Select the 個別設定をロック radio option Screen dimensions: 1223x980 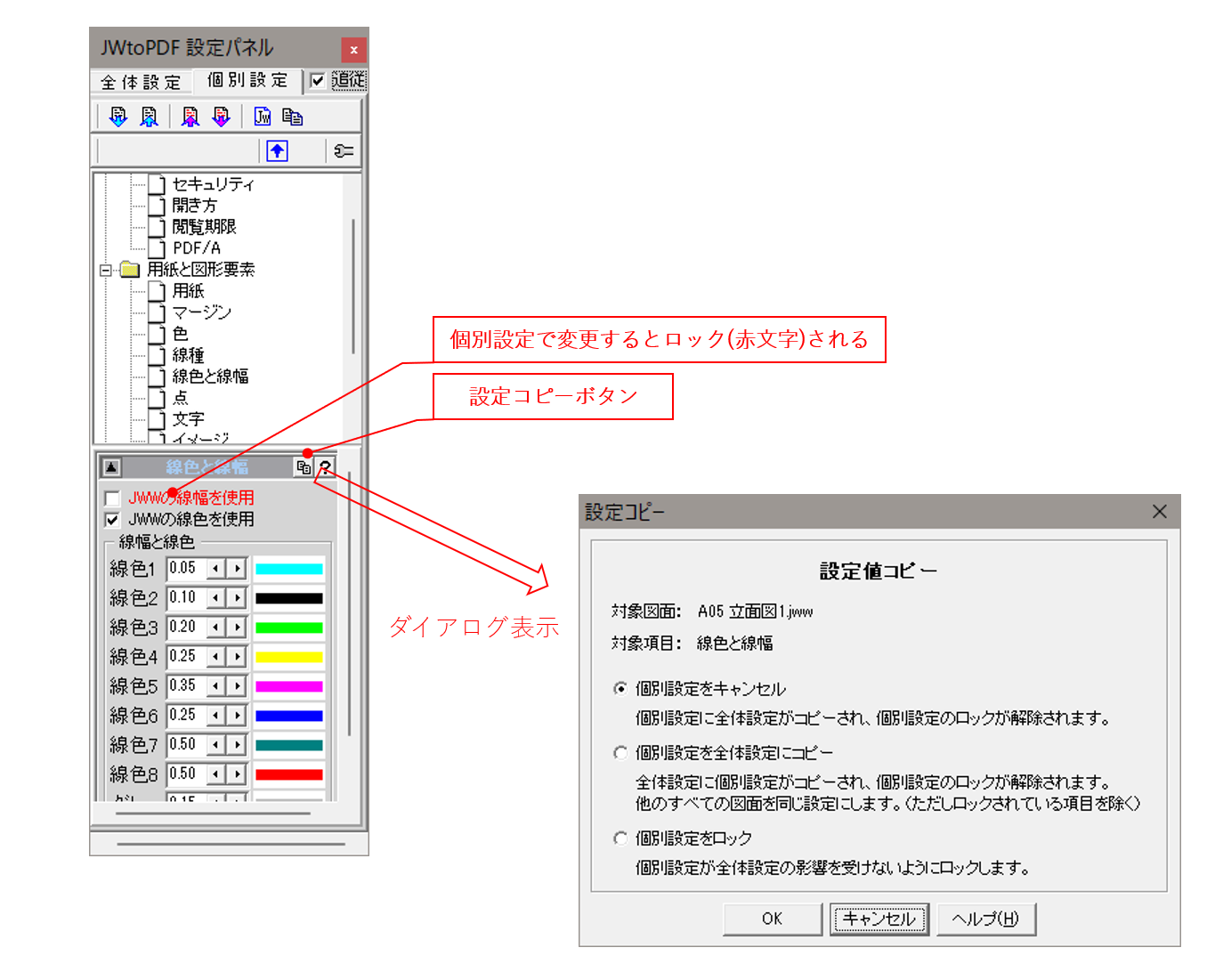click(620, 838)
